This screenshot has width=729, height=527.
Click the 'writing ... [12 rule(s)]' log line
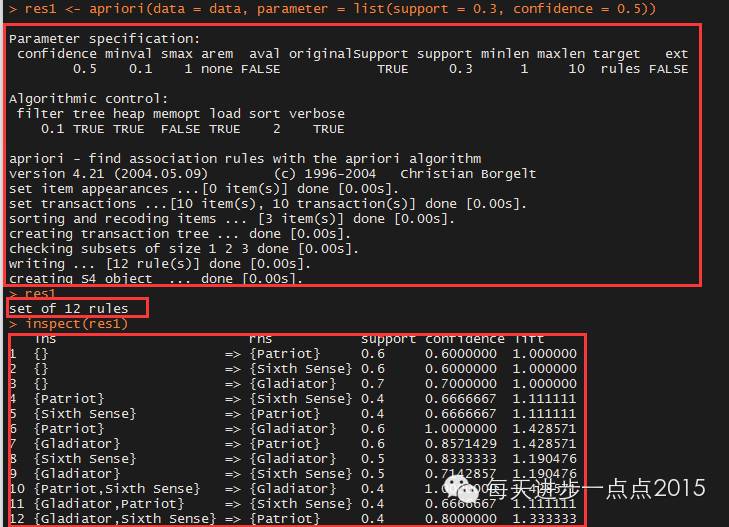159,264
